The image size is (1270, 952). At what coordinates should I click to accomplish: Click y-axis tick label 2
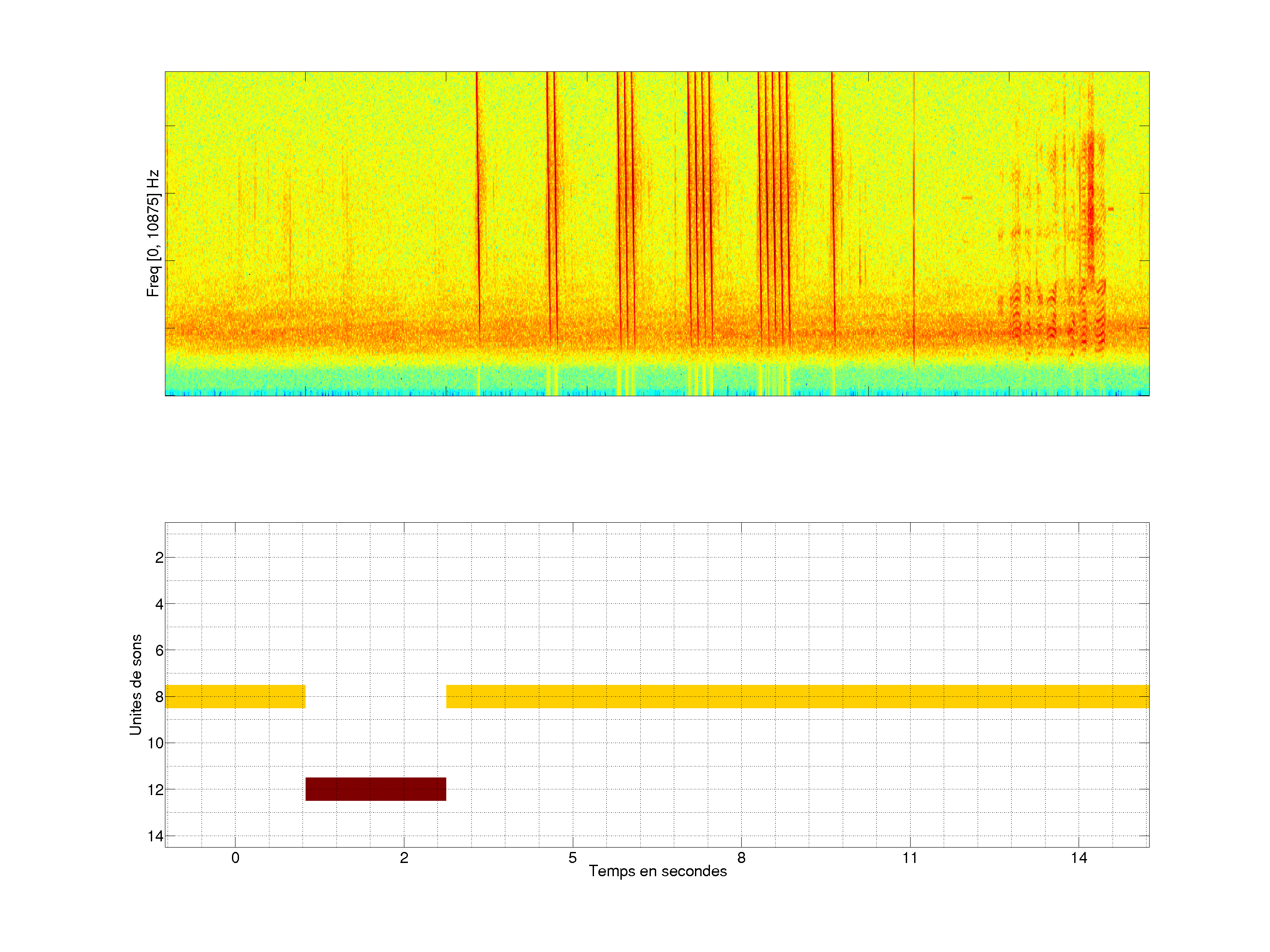coord(159,558)
